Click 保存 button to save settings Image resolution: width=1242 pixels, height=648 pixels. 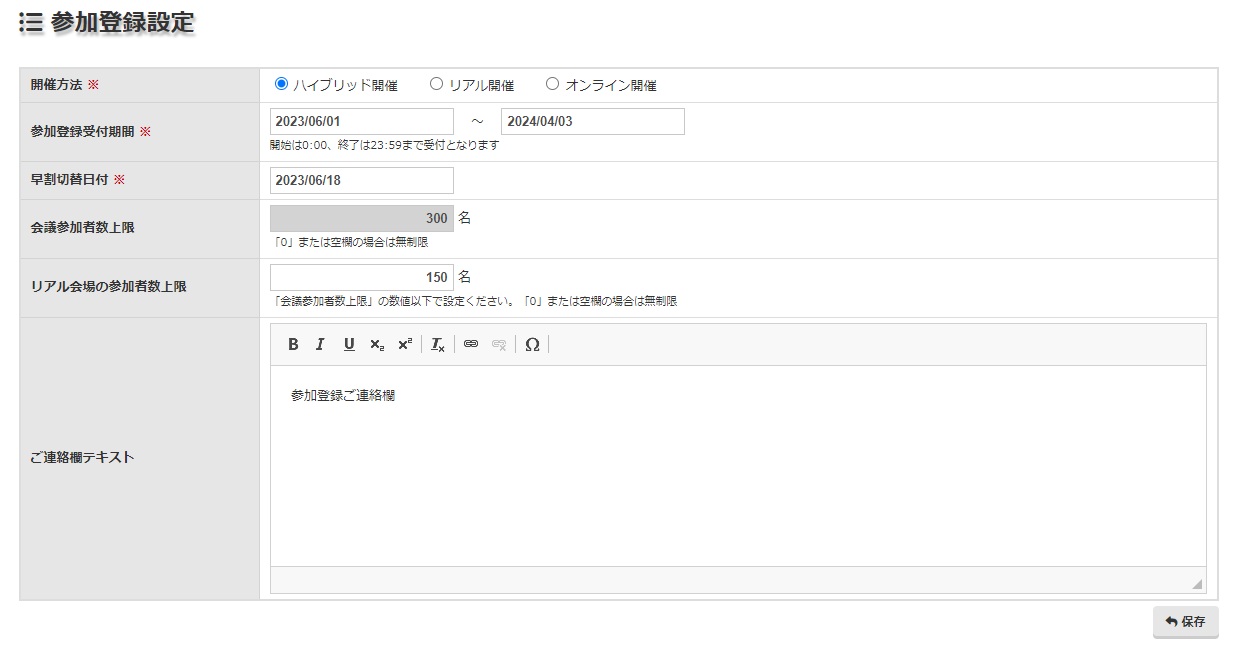point(1185,621)
